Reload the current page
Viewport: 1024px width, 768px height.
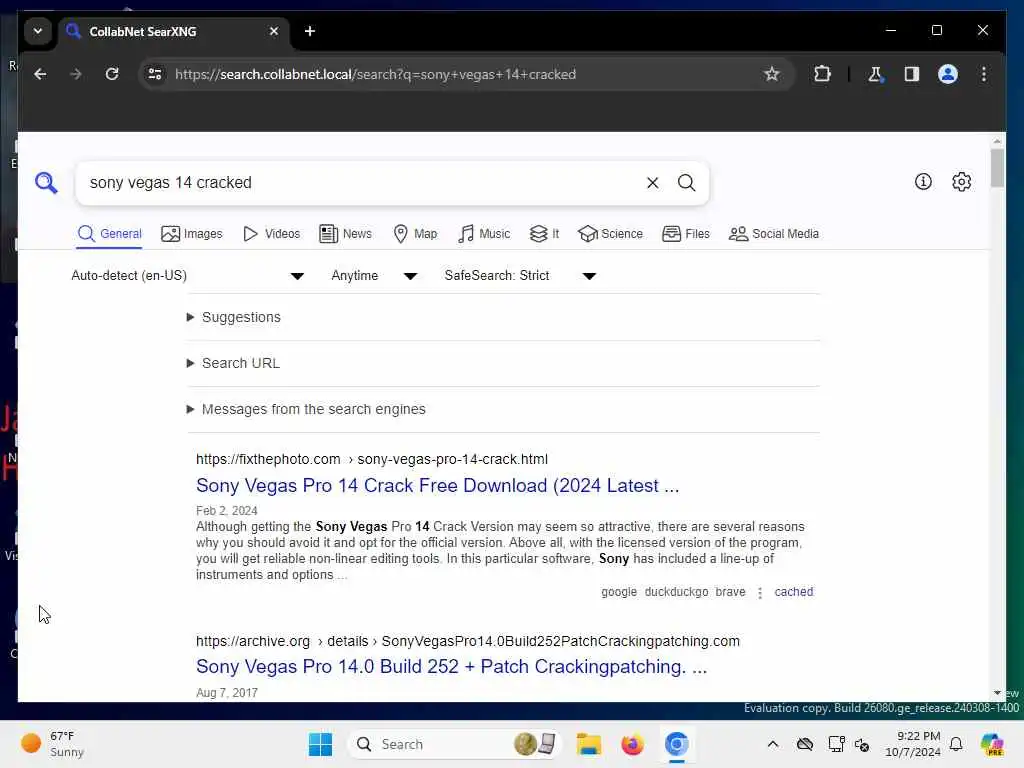(112, 74)
